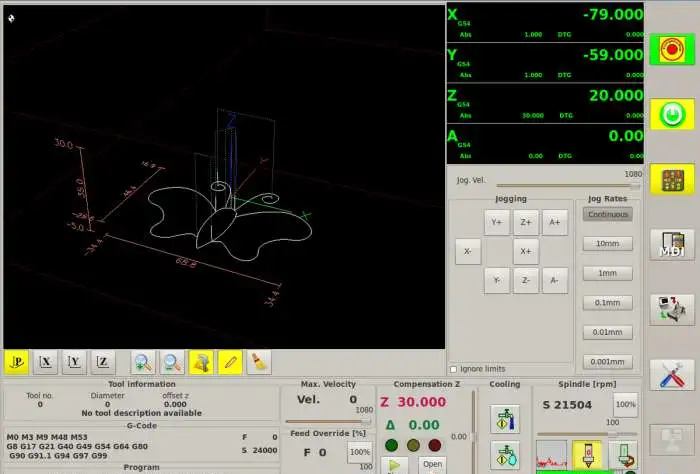Jog Y+ axis
The image size is (700, 474).
click(497, 222)
